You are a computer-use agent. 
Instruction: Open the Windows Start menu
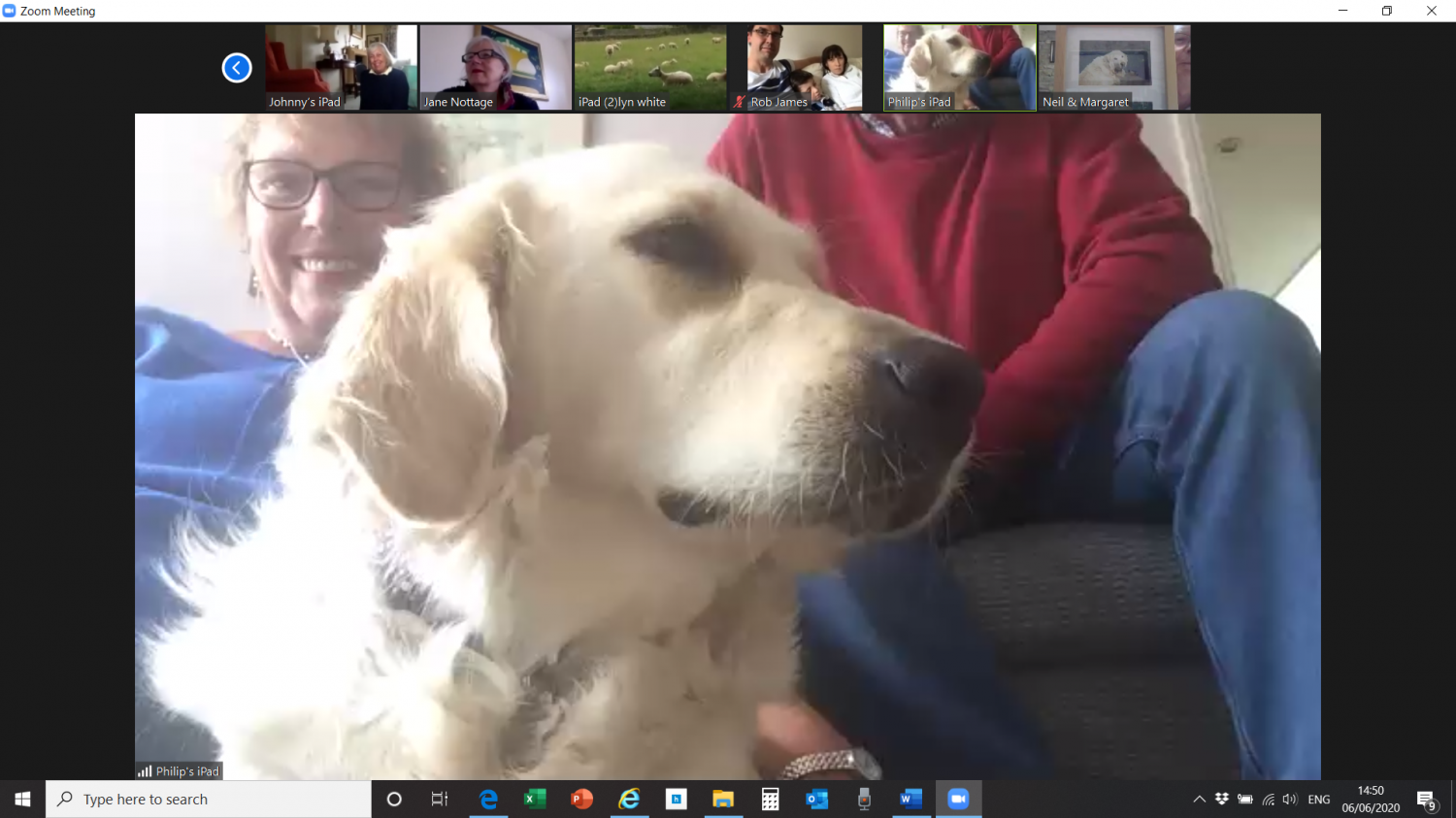pos(22,799)
